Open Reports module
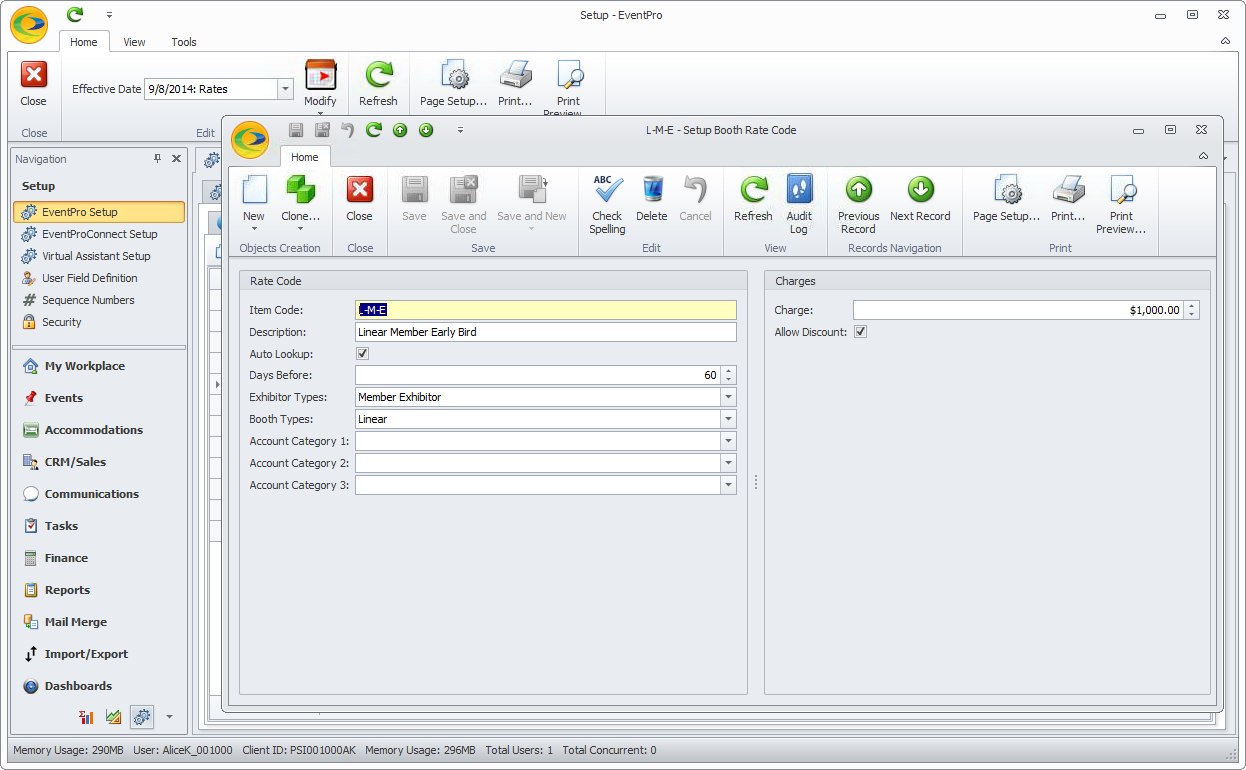 [x=67, y=590]
